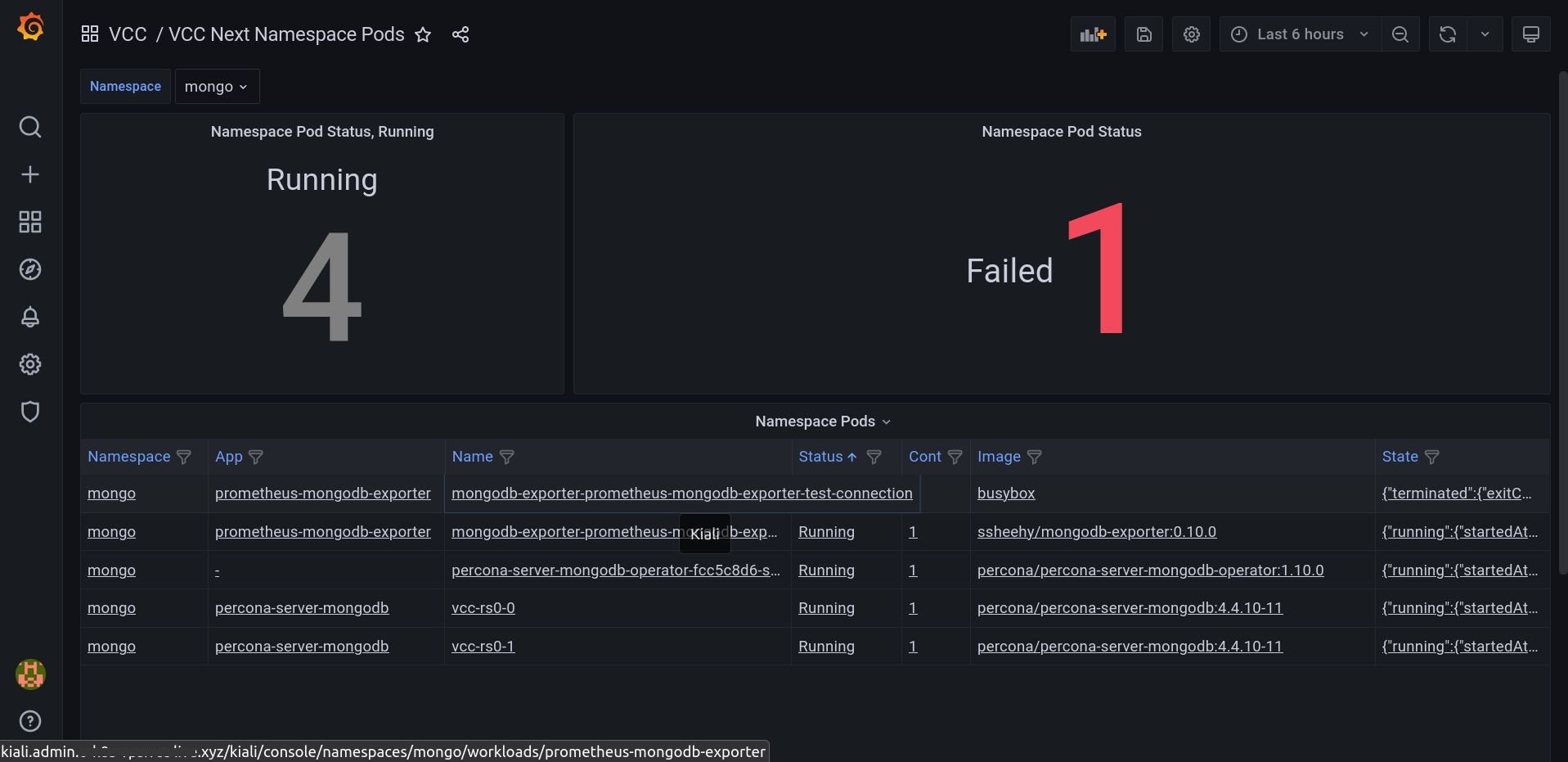The image size is (1568, 762).
Task: Add a new panel to dashboard
Action: tap(1093, 34)
